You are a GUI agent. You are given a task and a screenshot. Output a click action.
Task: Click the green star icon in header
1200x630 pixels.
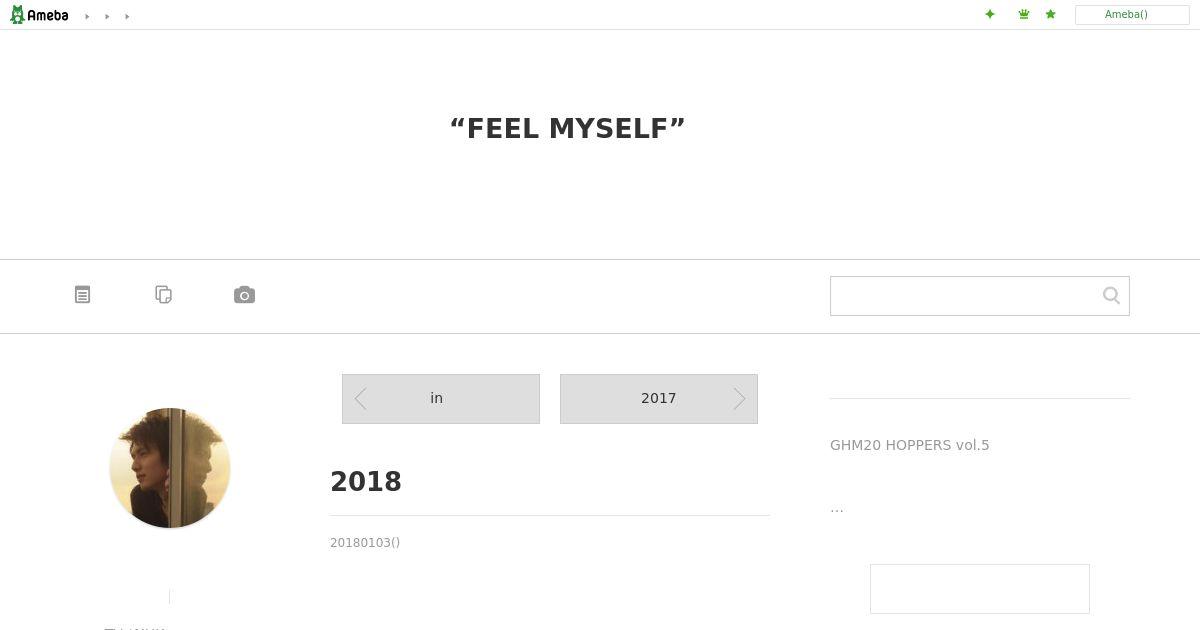click(x=1050, y=14)
